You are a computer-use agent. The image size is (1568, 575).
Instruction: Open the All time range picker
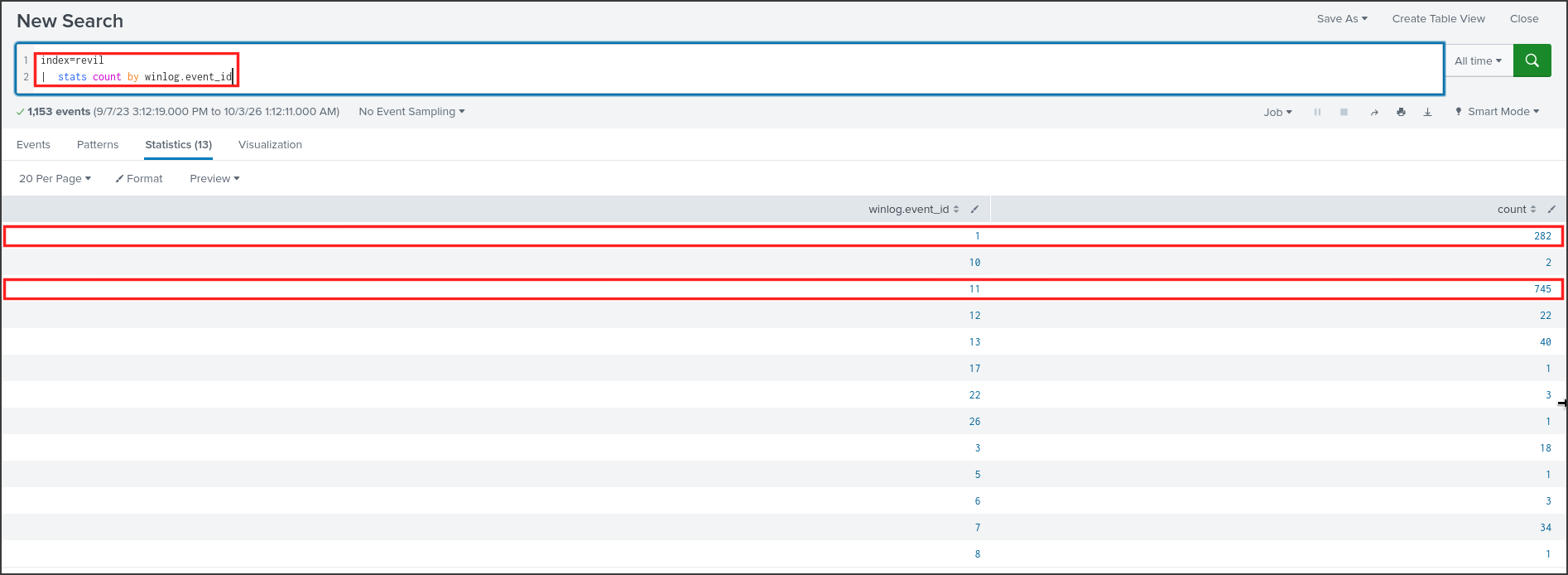tap(1478, 60)
